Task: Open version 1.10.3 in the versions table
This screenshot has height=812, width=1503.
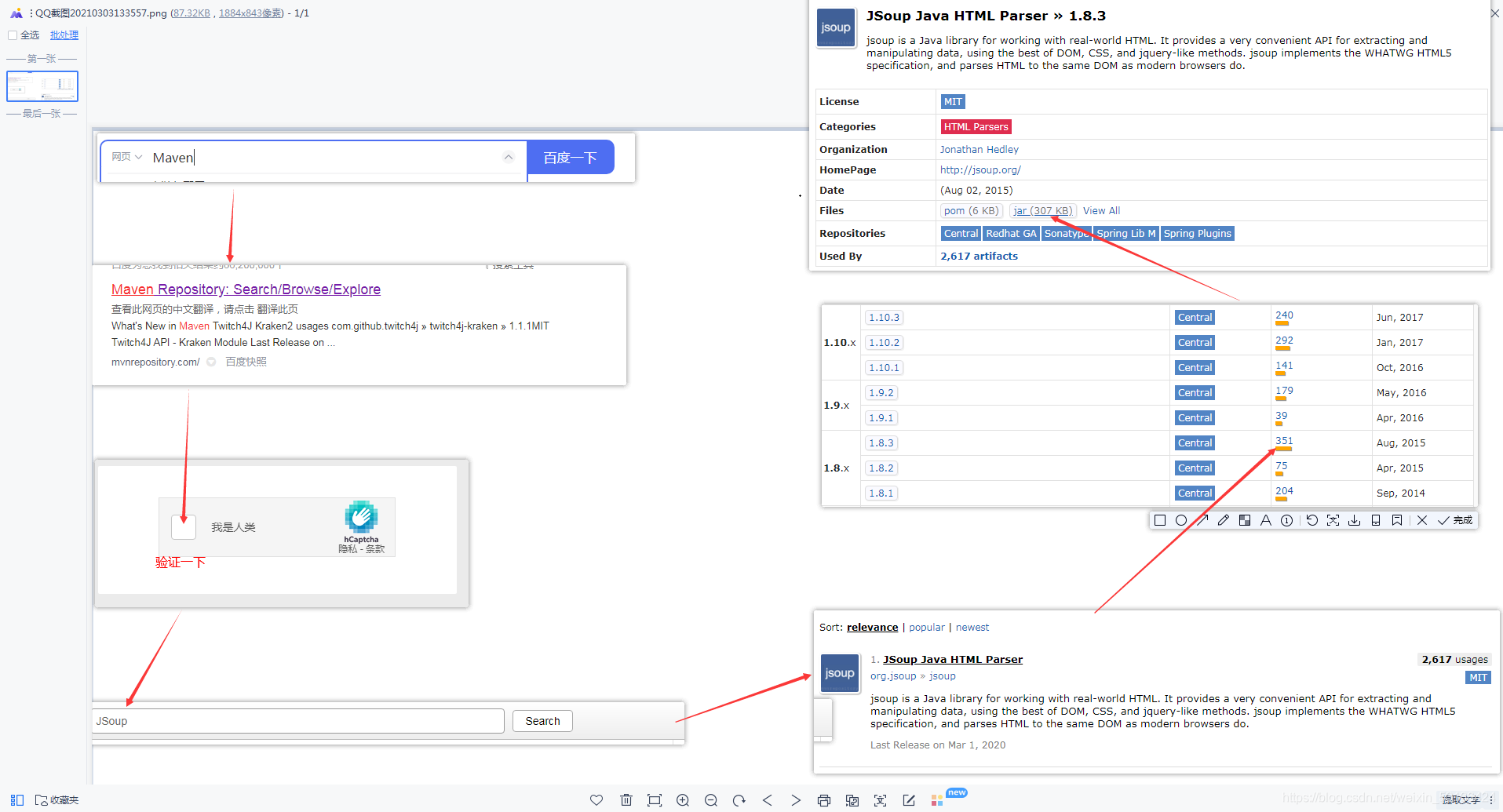Action: [x=884, y=318]
